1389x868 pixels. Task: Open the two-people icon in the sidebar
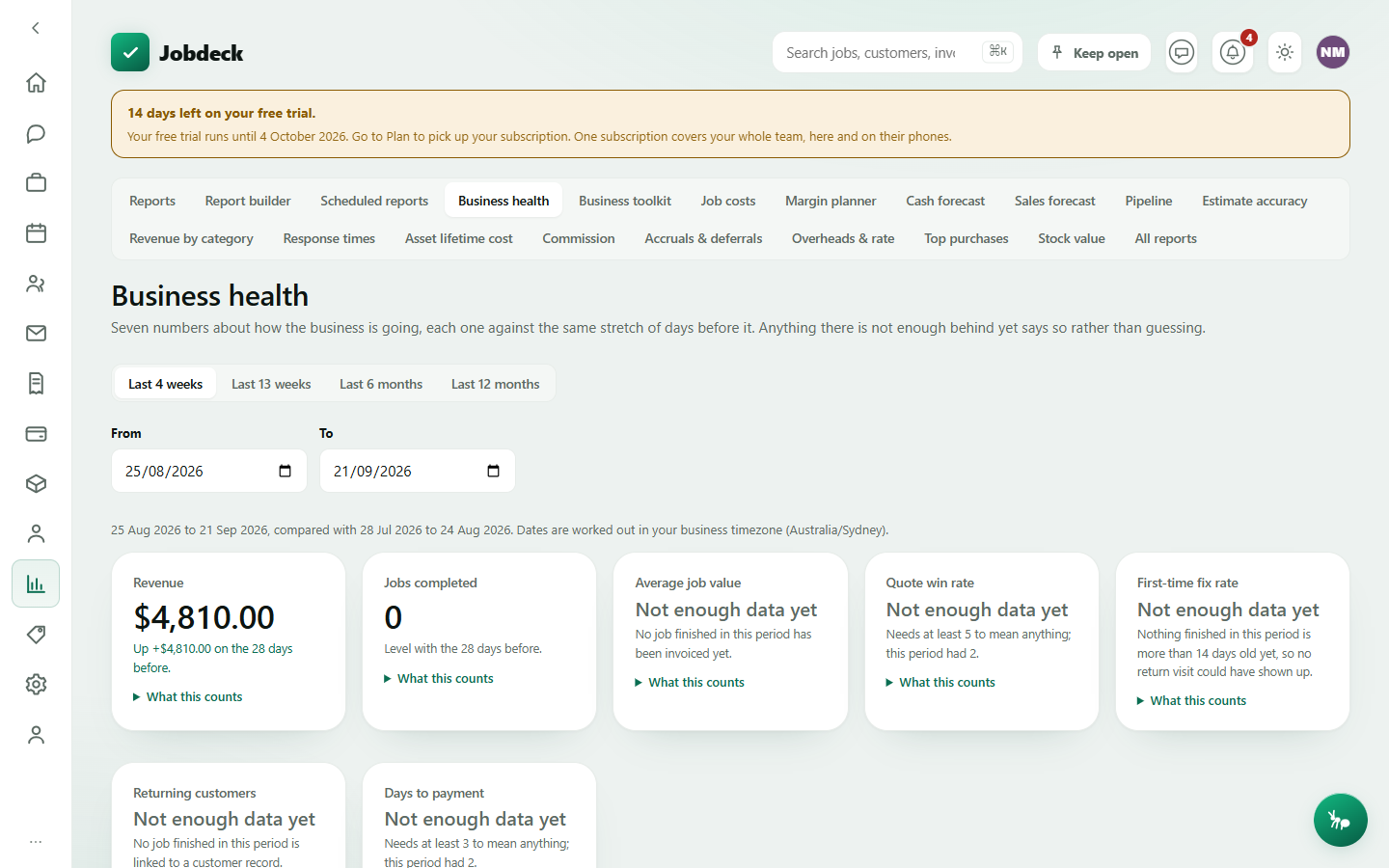36,284
